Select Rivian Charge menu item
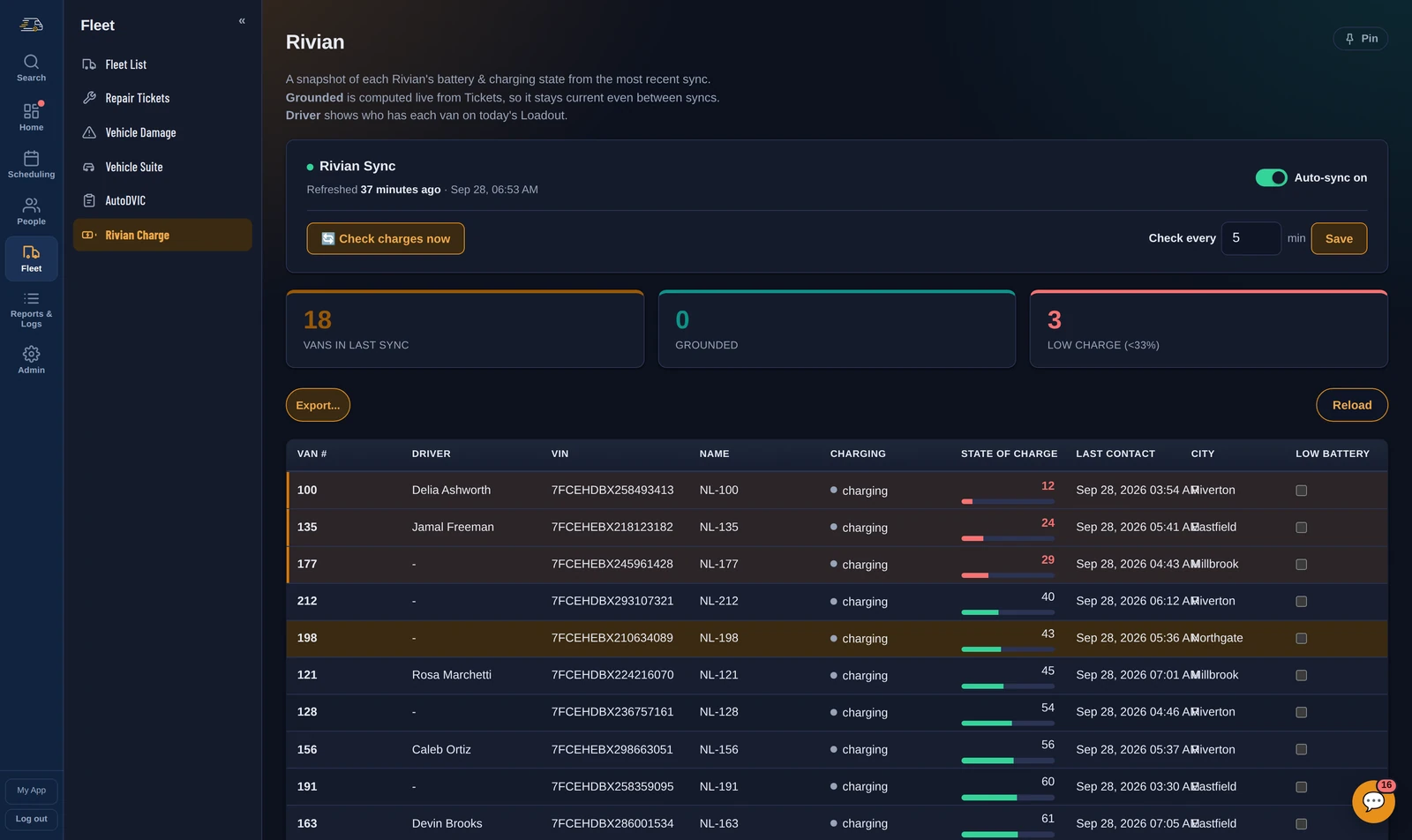 pyautogui.click(x=162, y=235)
